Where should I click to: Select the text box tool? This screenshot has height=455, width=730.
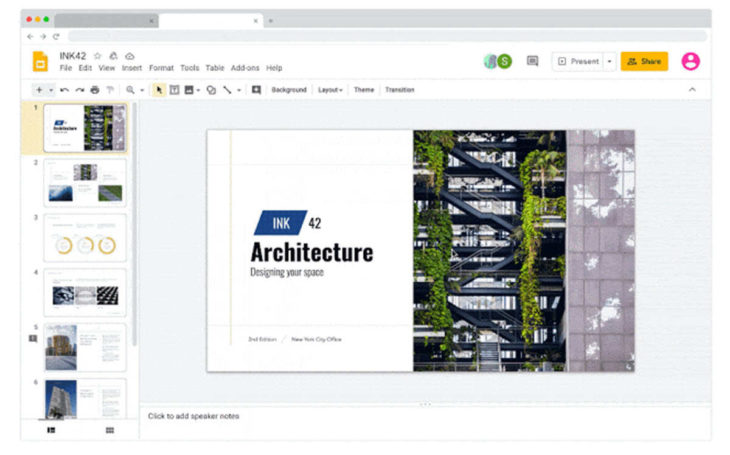pos(173,90)
